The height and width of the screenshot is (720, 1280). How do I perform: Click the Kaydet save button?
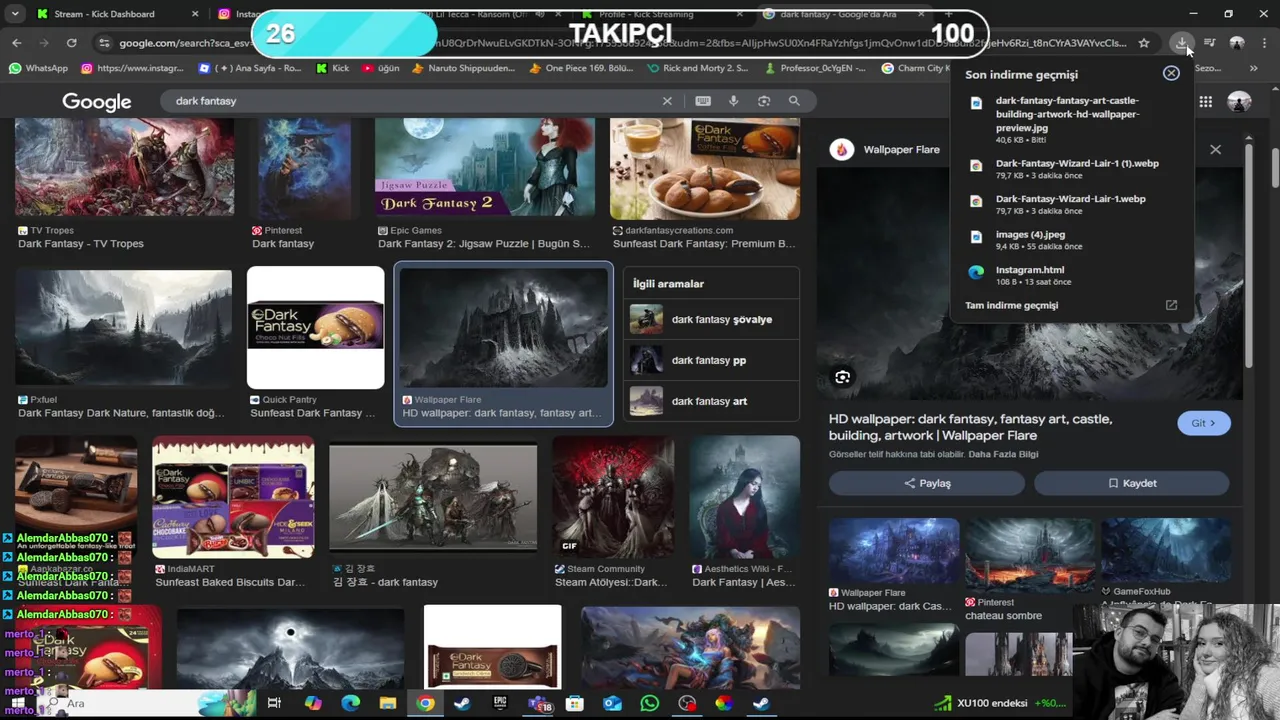click(x=1132, y=483)
